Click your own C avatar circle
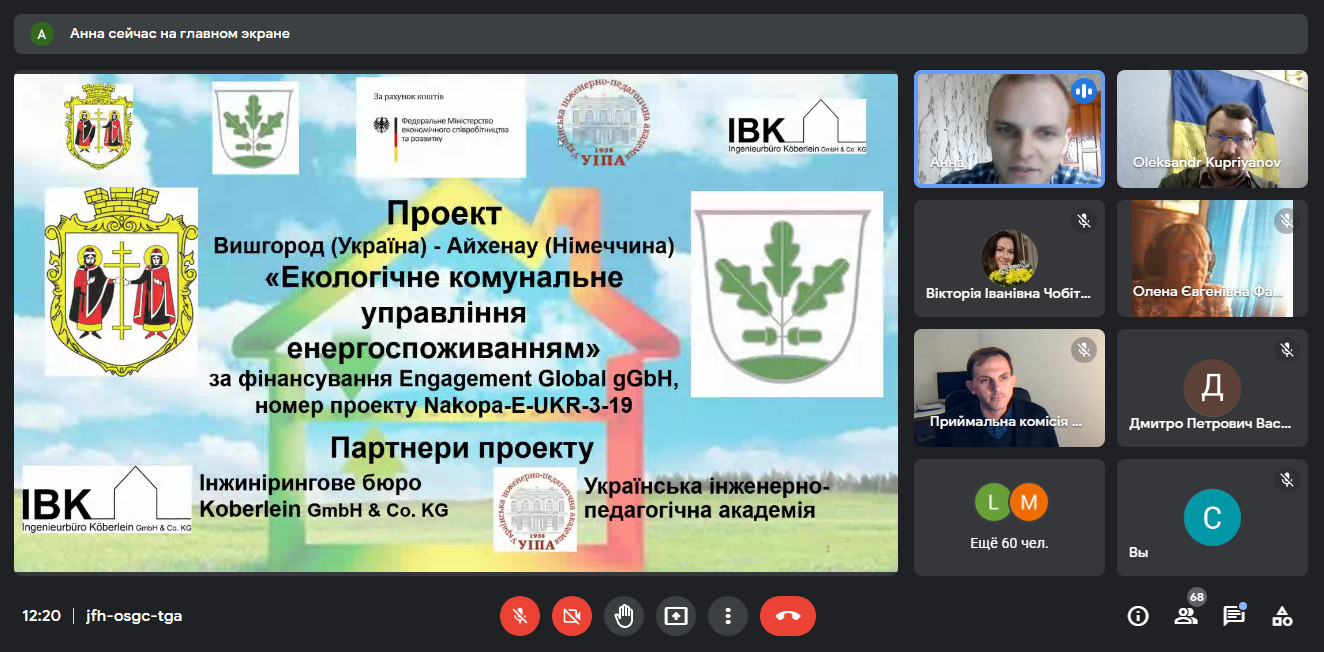This screenshot has width=1324, height=652. 1212,517
